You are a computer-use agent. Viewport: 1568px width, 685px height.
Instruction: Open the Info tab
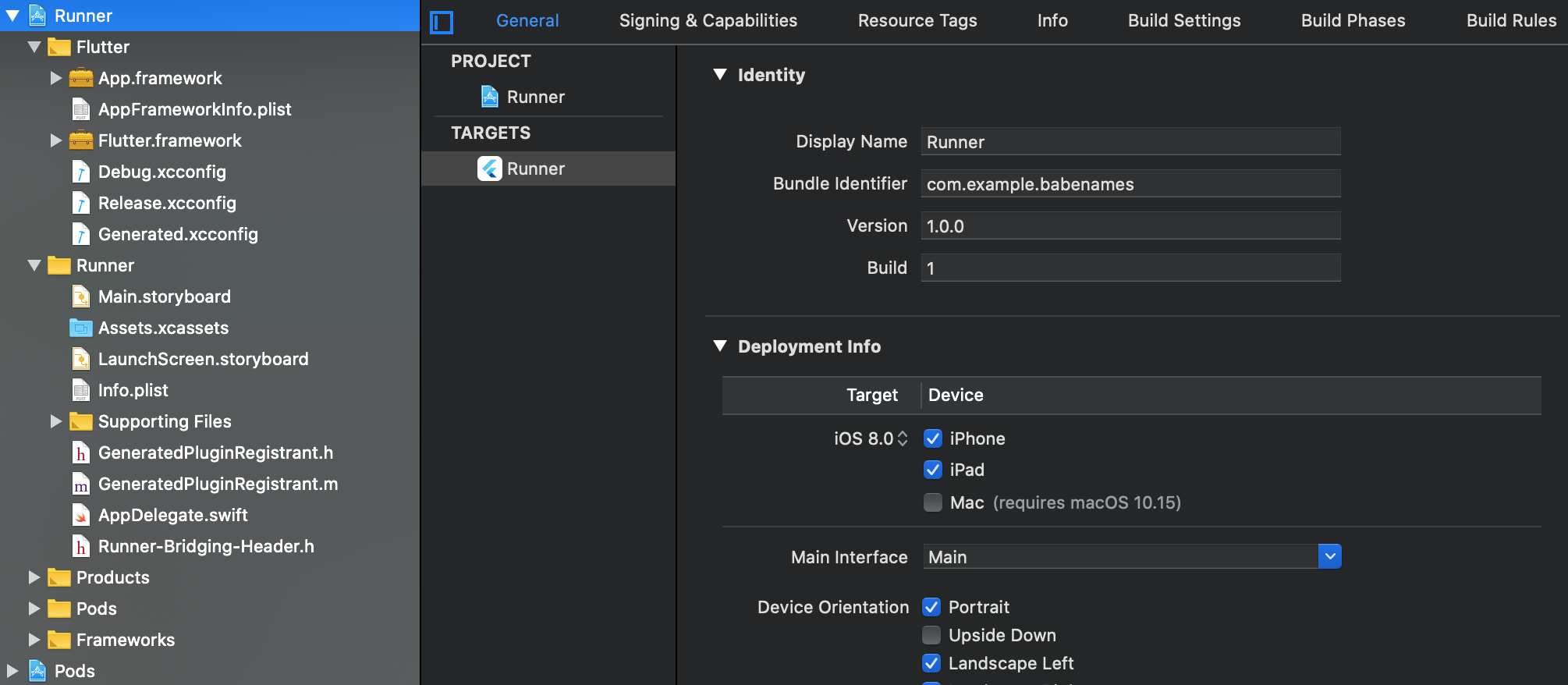tap(1052, 21)
